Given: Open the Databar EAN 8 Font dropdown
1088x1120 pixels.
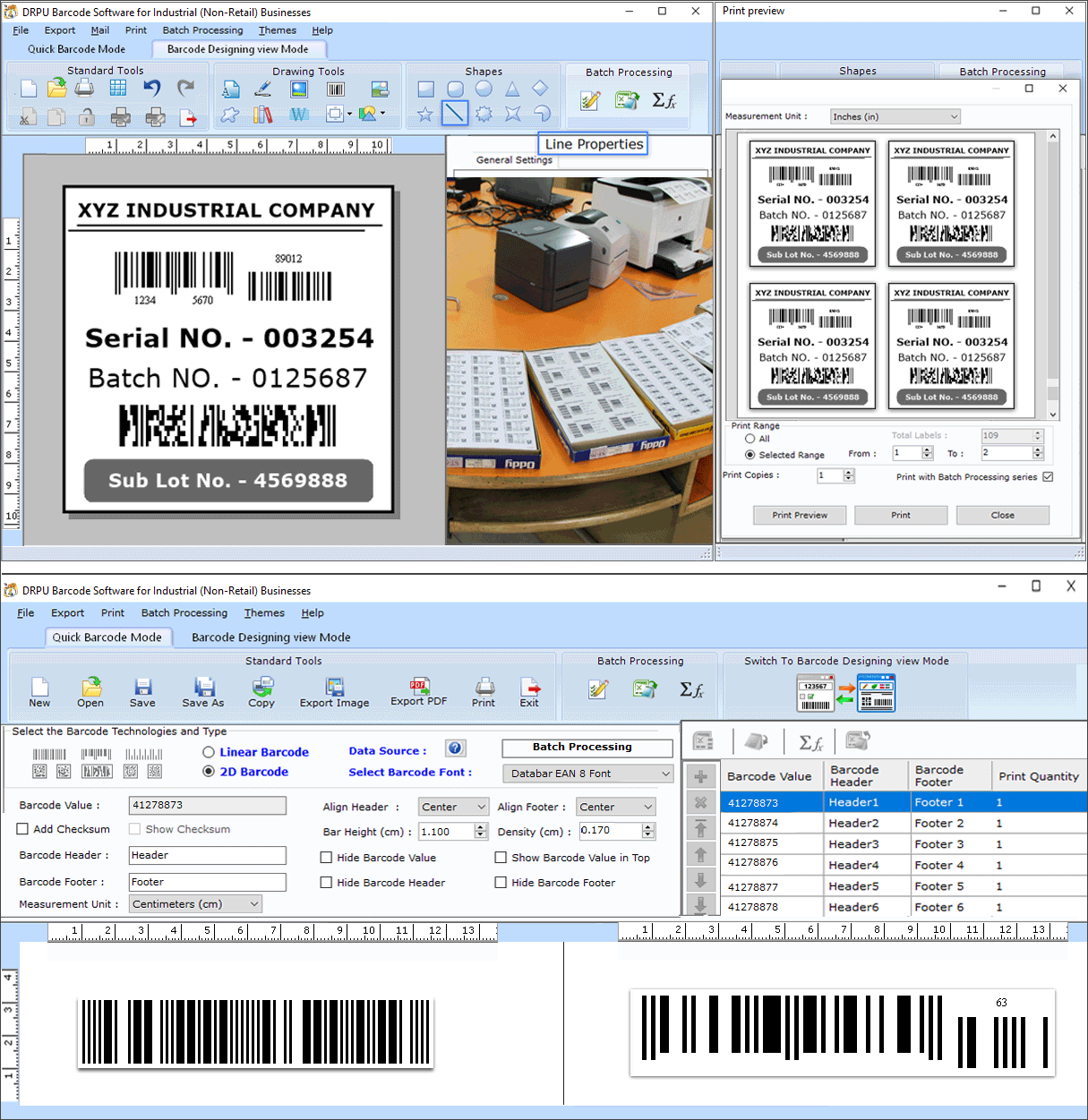Looking at the screenshot, I should point(587,774).
